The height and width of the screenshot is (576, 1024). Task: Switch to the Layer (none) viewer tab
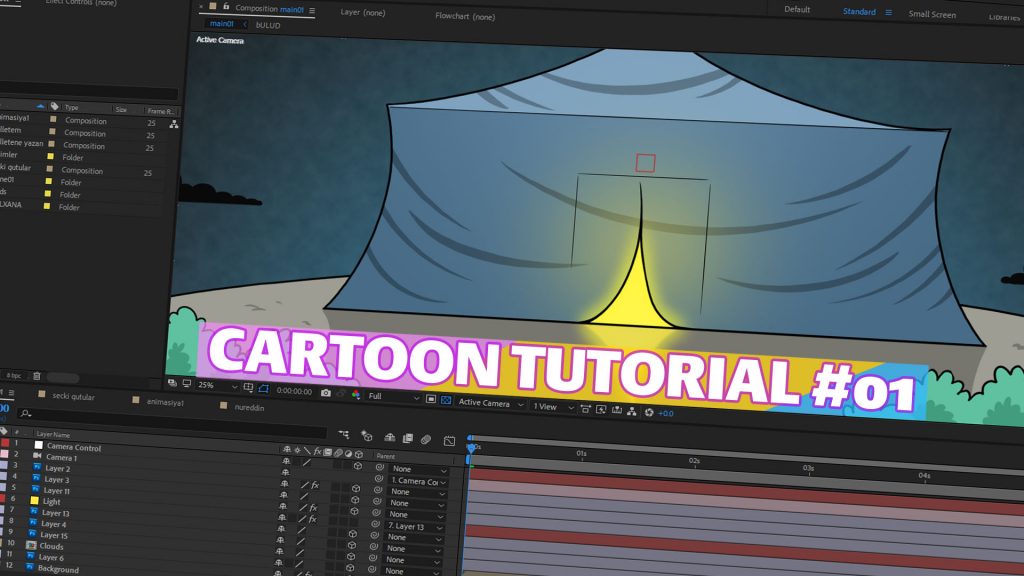pos(362,12)
